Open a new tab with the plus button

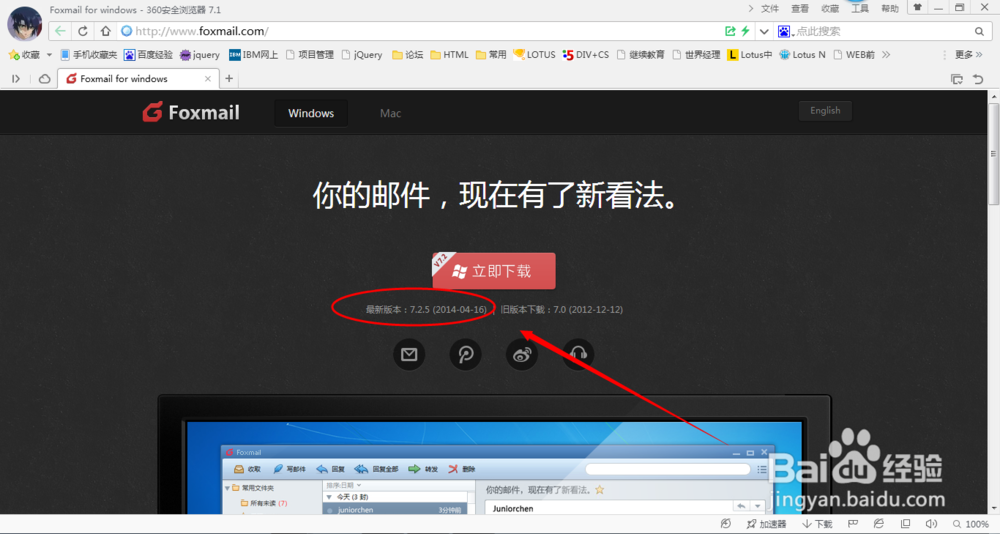click(x=229, y=78)
